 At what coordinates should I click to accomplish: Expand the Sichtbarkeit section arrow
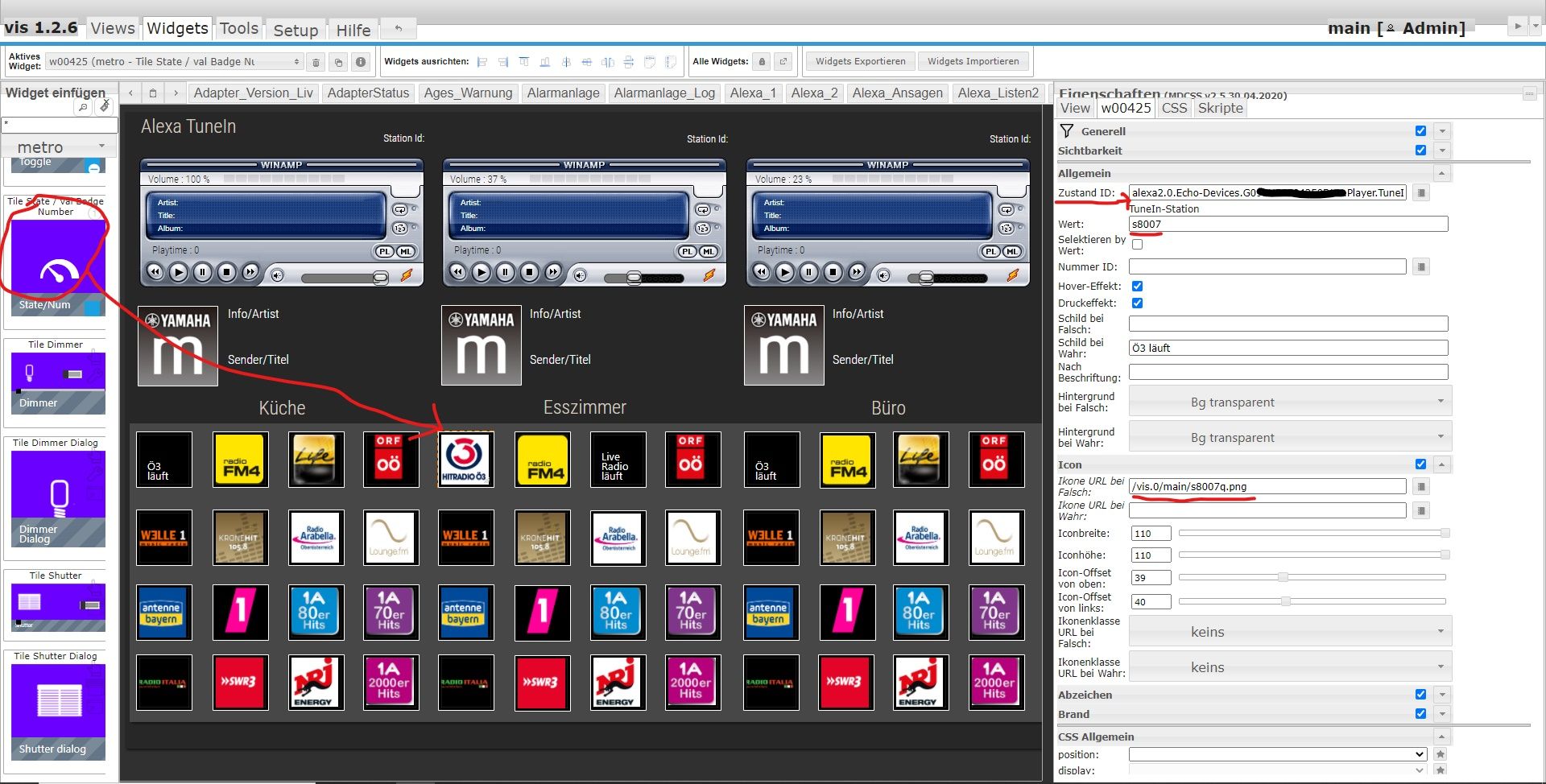[1442, 151]
